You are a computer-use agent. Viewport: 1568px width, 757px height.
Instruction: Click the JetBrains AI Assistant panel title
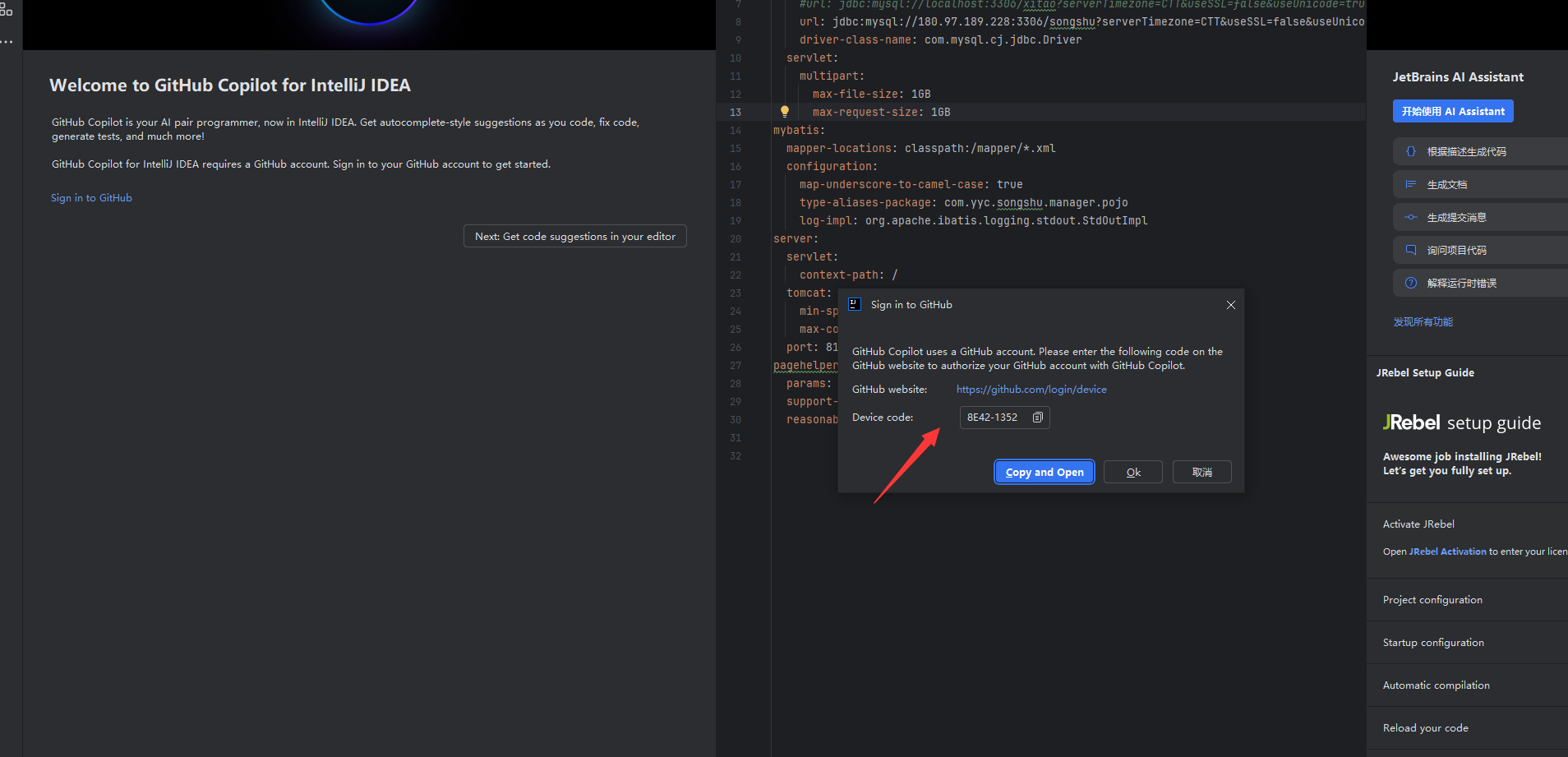click(x=1458, y=77)
